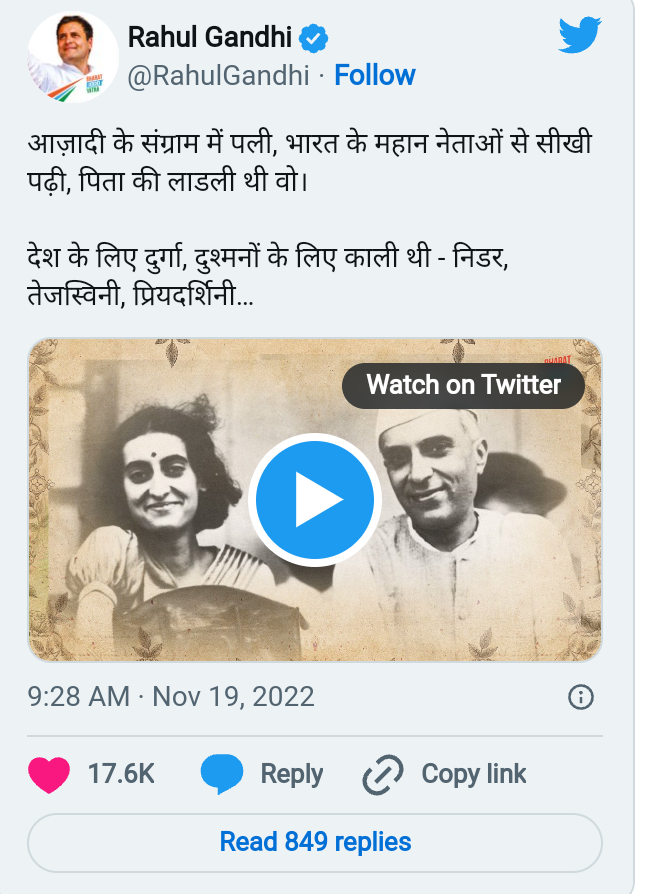Like the tweet with the heart icon
The height and width of the screenshot is (894, 650).
pos(49,774)
